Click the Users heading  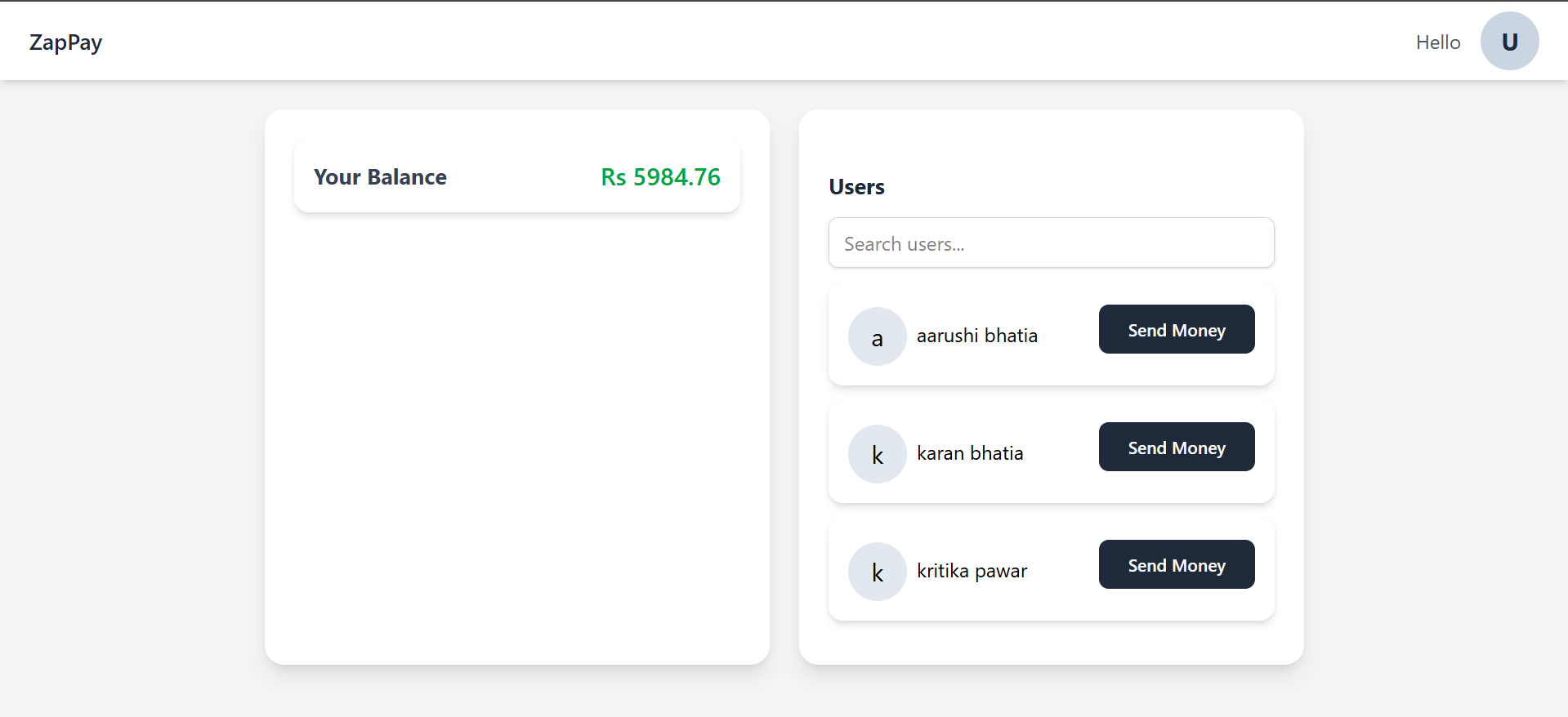(857, 187)
